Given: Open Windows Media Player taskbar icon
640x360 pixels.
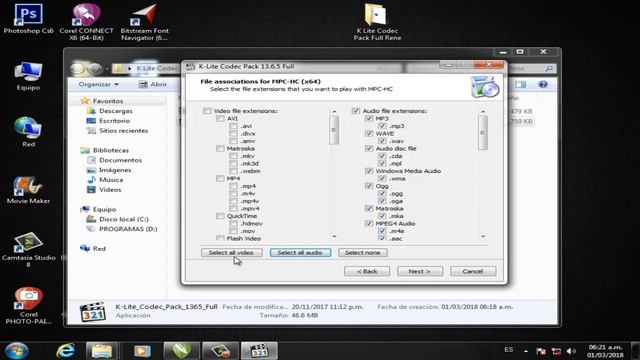Looking at the screenshot, I should click(x=142, y=351).
